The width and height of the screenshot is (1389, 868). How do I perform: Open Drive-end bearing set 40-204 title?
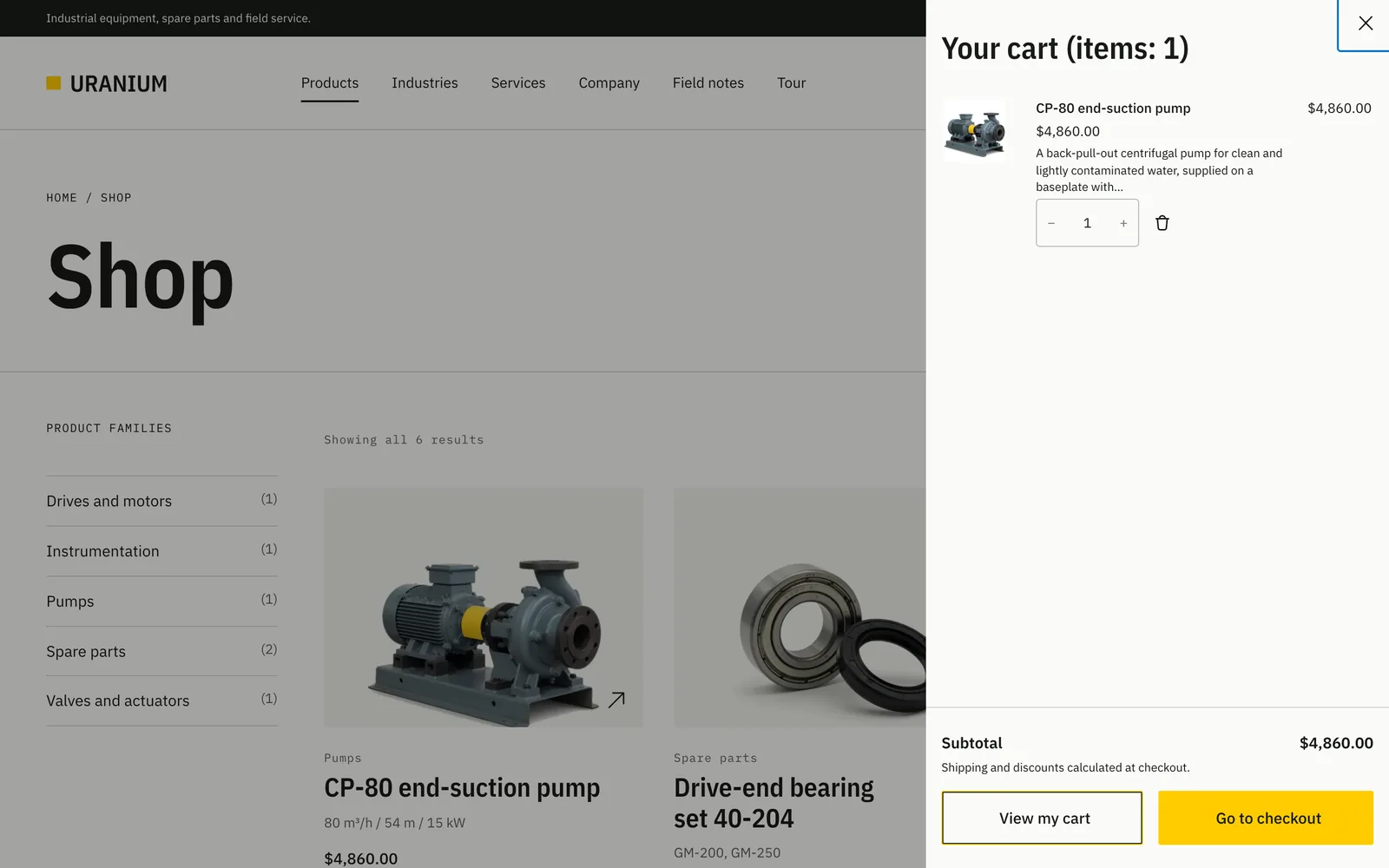coord(773,803)
